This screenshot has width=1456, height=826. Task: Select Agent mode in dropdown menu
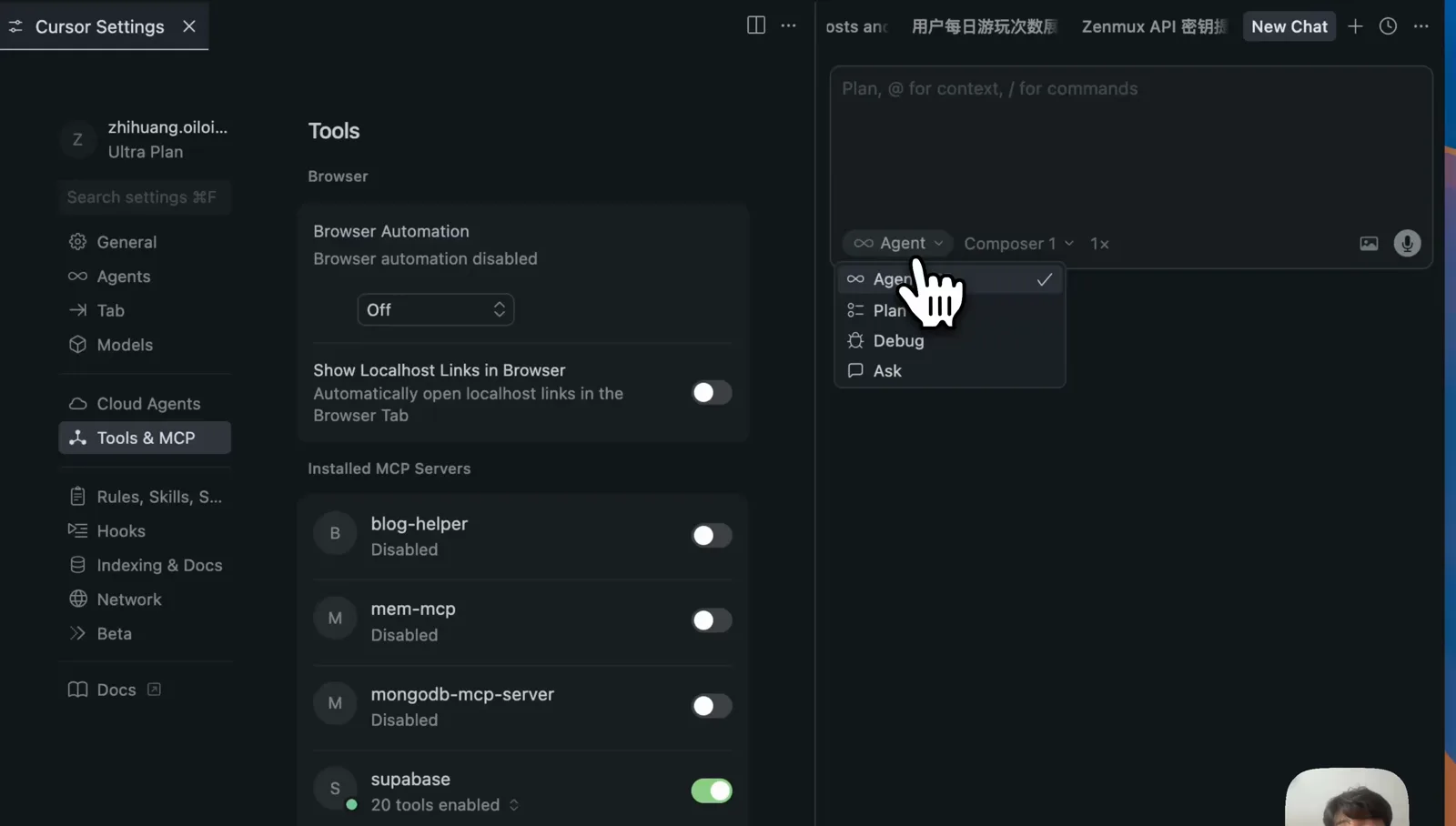click(x=949, y=279)
